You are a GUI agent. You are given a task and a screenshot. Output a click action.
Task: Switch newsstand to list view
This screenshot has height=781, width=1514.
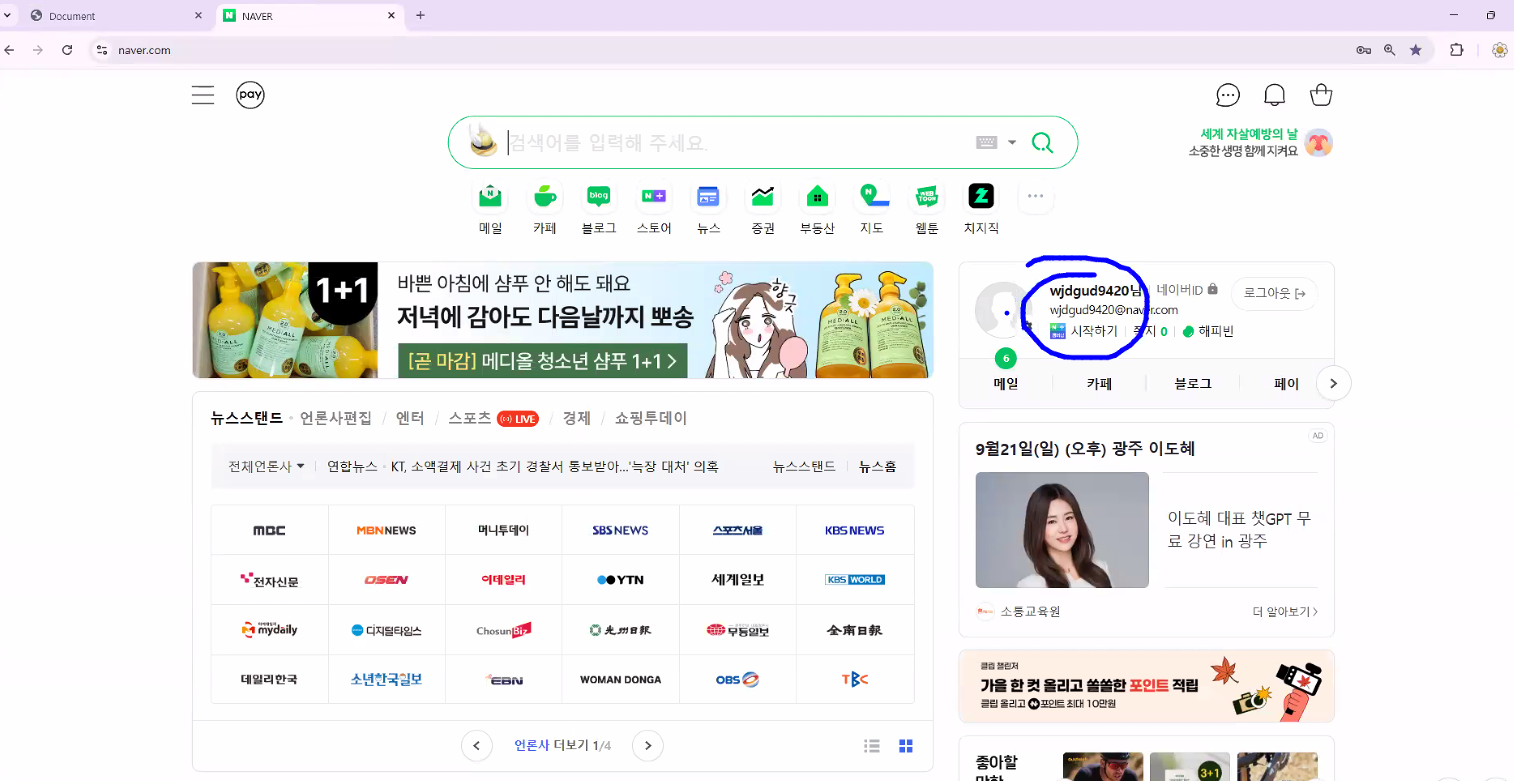pyautogui.click(x=872, y=746)
